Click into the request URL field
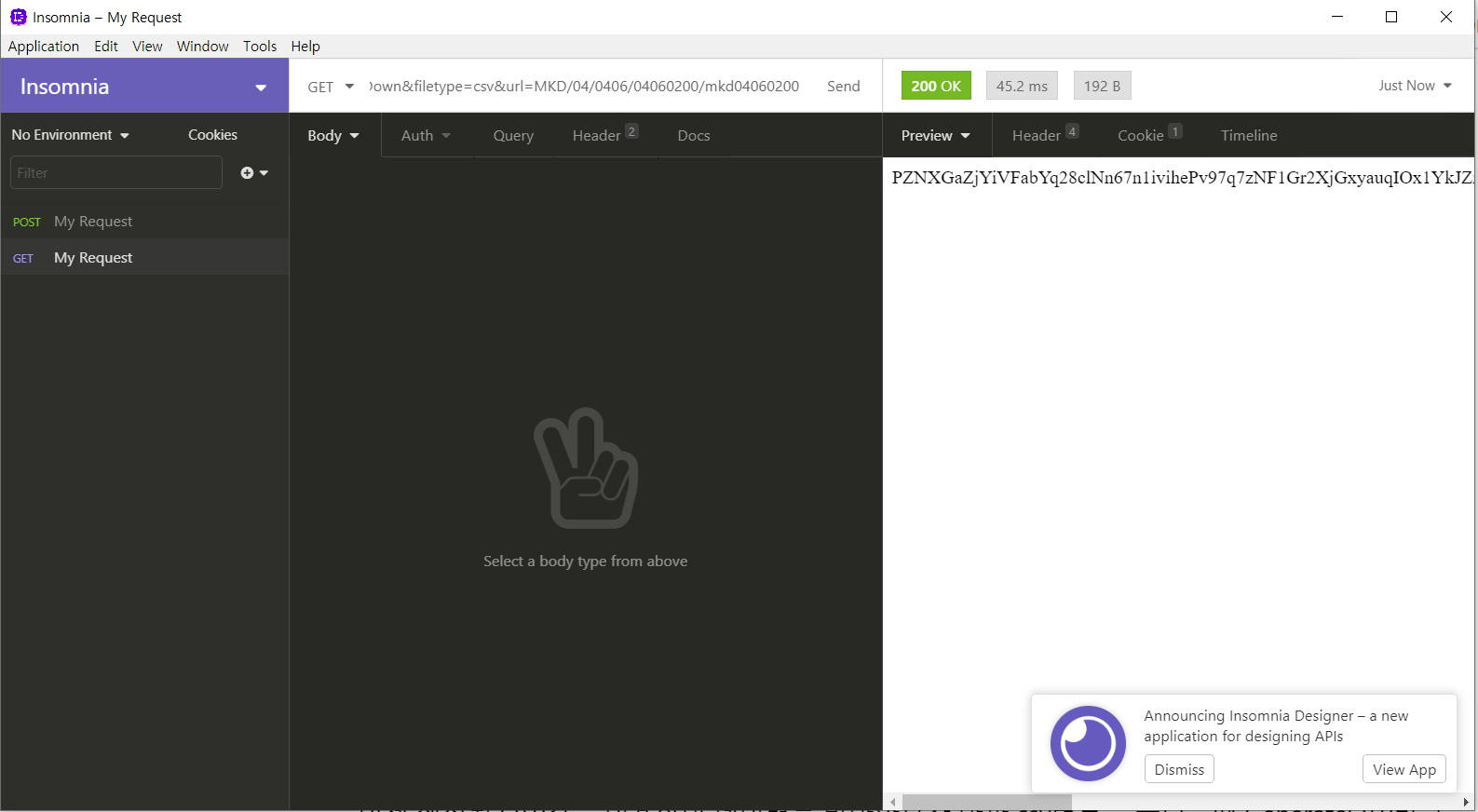1478x812 pixels. pos(584,87)
